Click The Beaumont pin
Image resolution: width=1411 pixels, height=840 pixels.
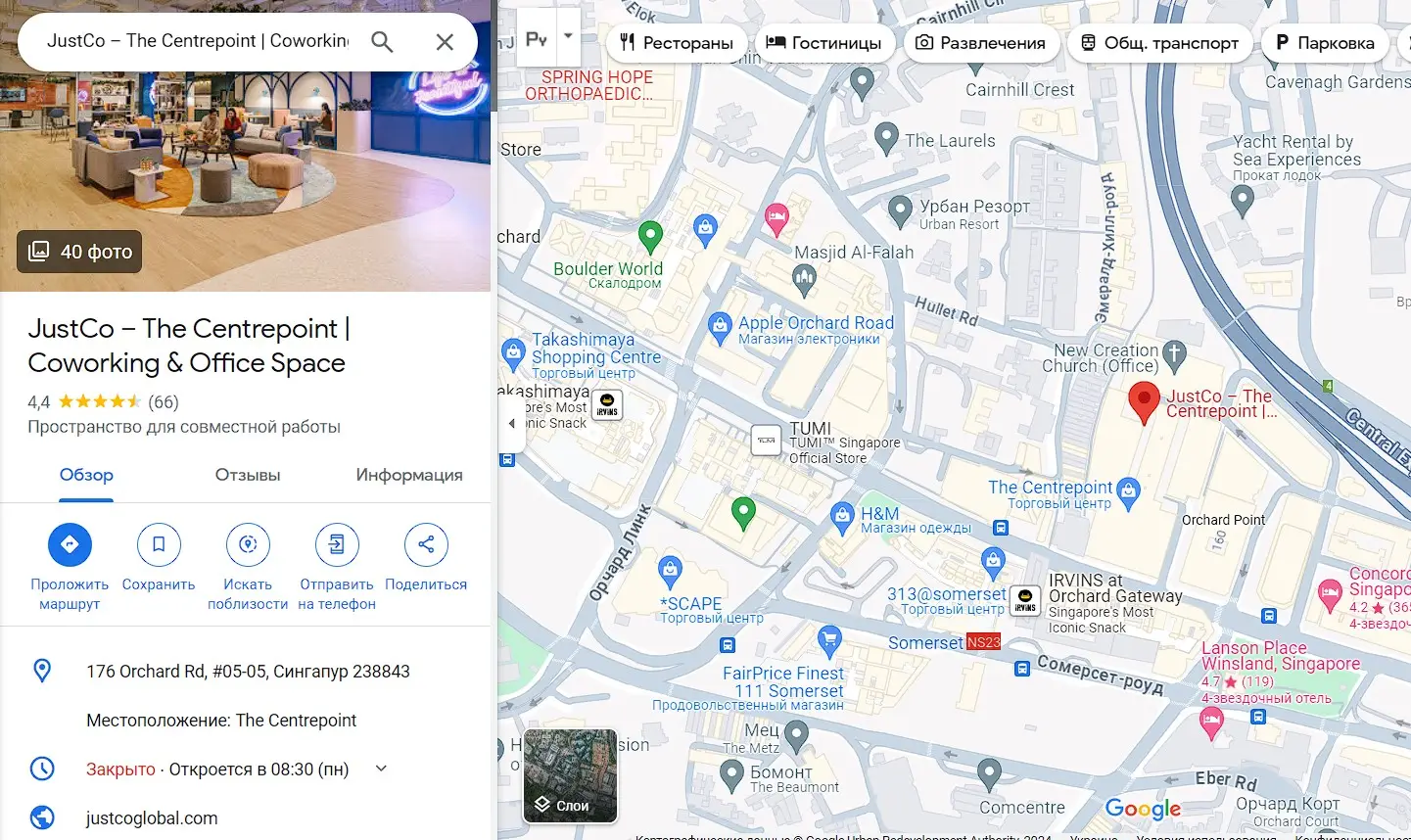[732, 775]
